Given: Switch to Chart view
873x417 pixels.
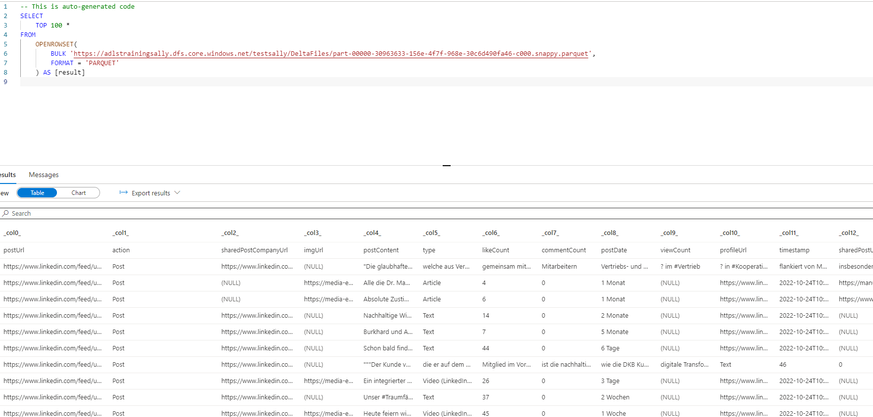Looking at the screenshot, I should [x=79, y=193].
